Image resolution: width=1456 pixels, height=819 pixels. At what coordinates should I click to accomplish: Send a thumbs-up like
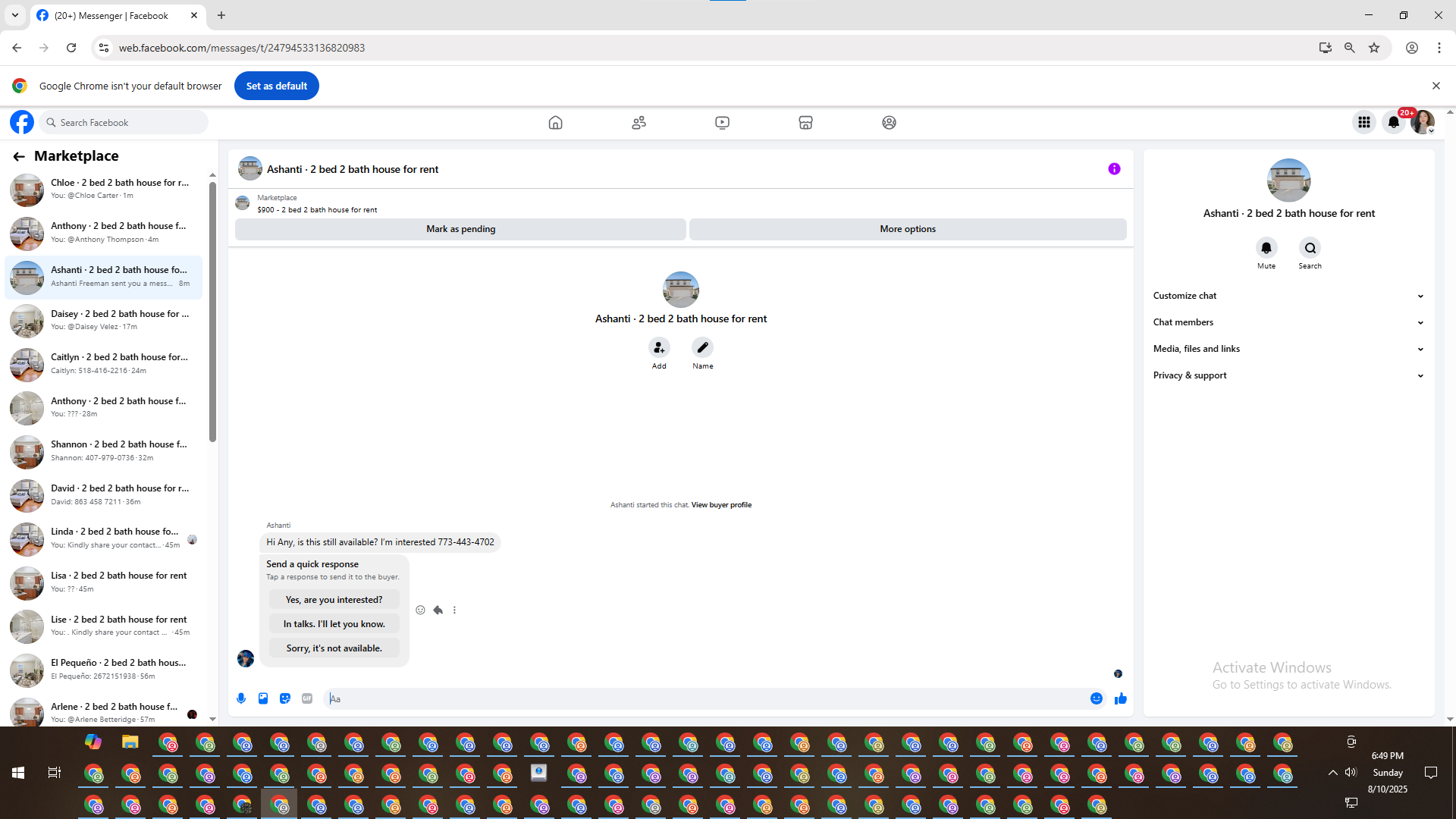coord(1120,698)
